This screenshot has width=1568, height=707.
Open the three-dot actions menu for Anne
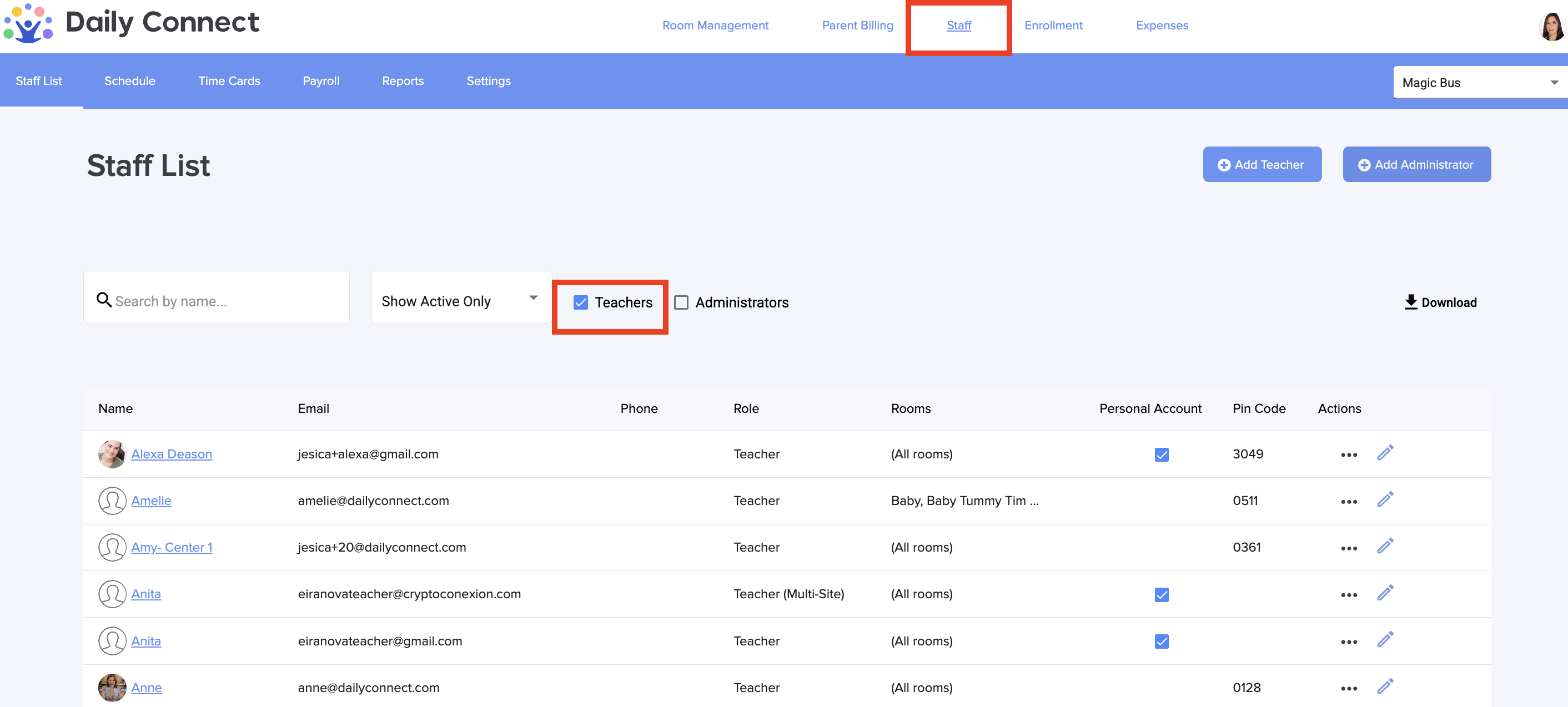pyautogui.click(x=1348, y=688)
